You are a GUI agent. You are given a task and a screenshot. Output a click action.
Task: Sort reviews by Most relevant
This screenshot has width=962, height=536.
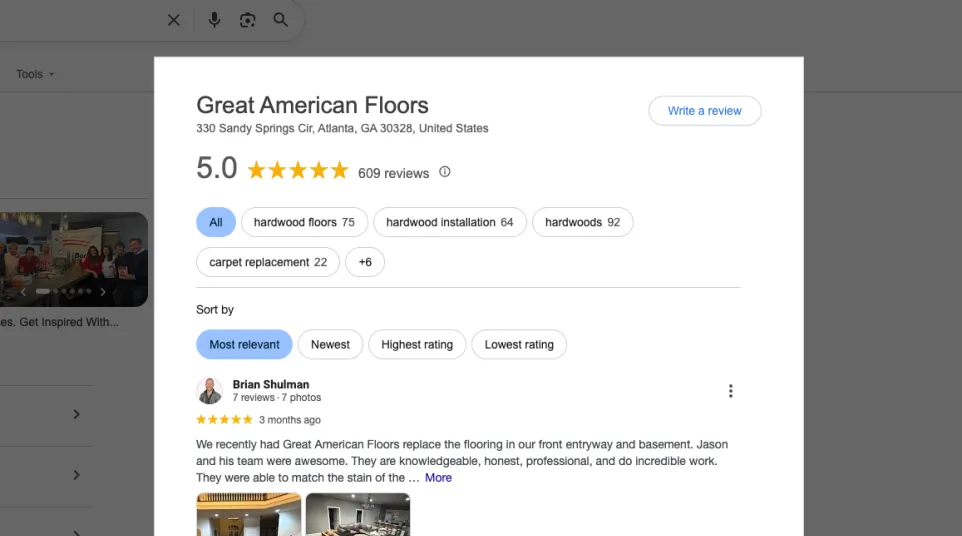[244, 345]
